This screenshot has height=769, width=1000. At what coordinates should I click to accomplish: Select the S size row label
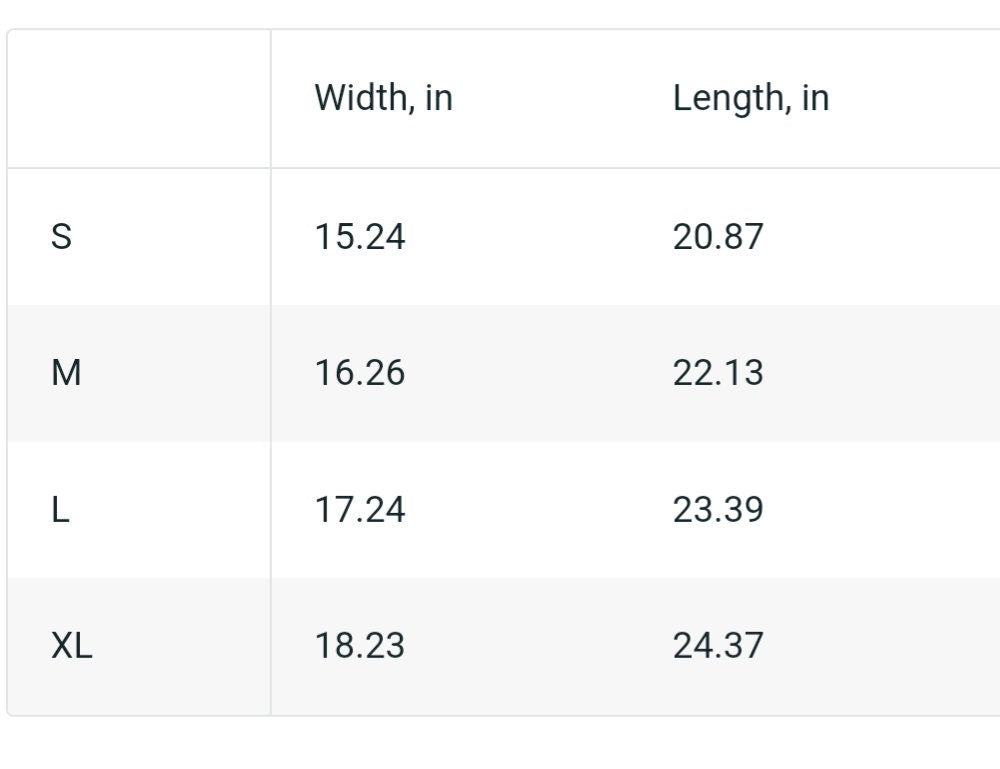tap(61, 237)
